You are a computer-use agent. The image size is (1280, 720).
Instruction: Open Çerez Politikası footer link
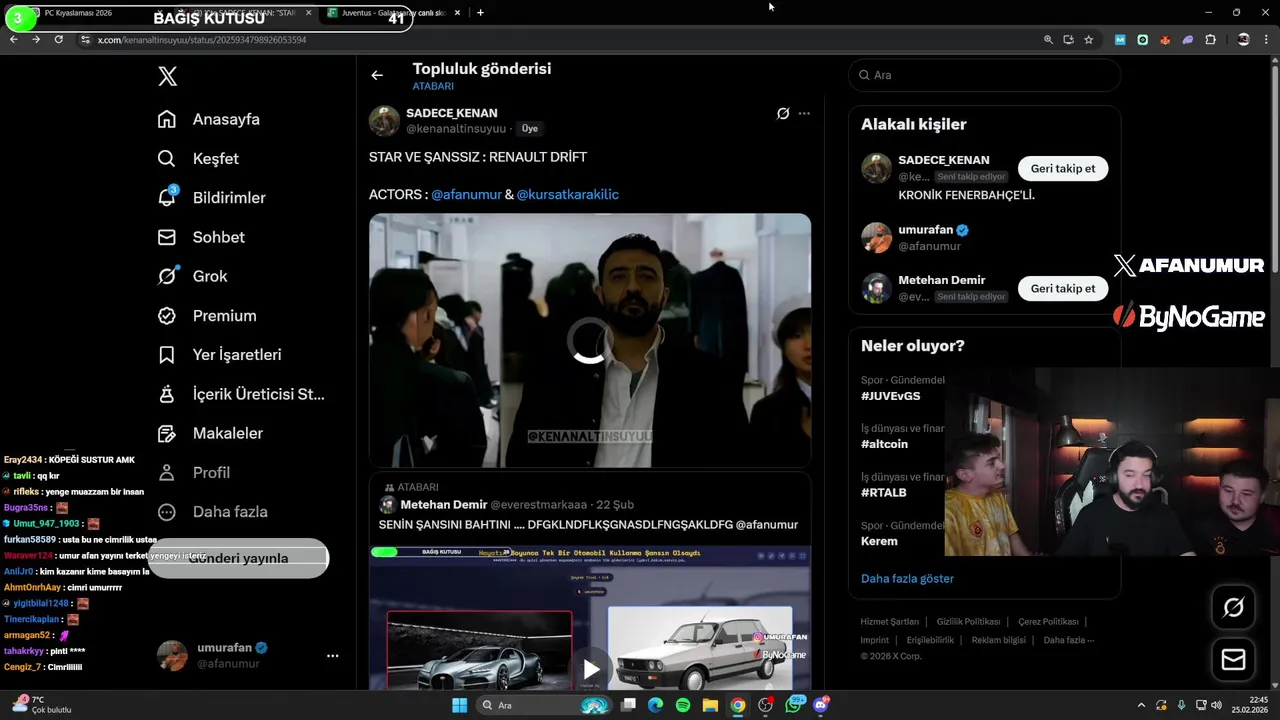pyautogui.click(x=1048, y=622)
